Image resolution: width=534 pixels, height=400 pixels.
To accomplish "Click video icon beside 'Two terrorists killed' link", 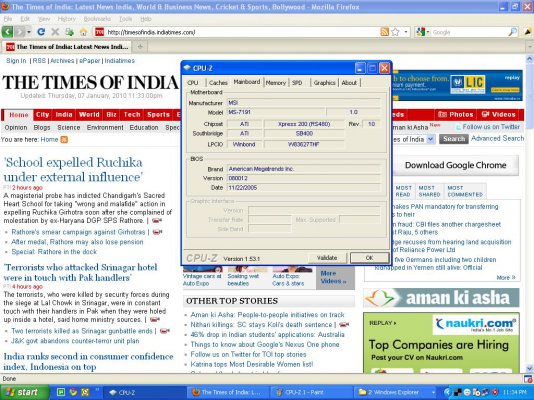I will (165, 331).
